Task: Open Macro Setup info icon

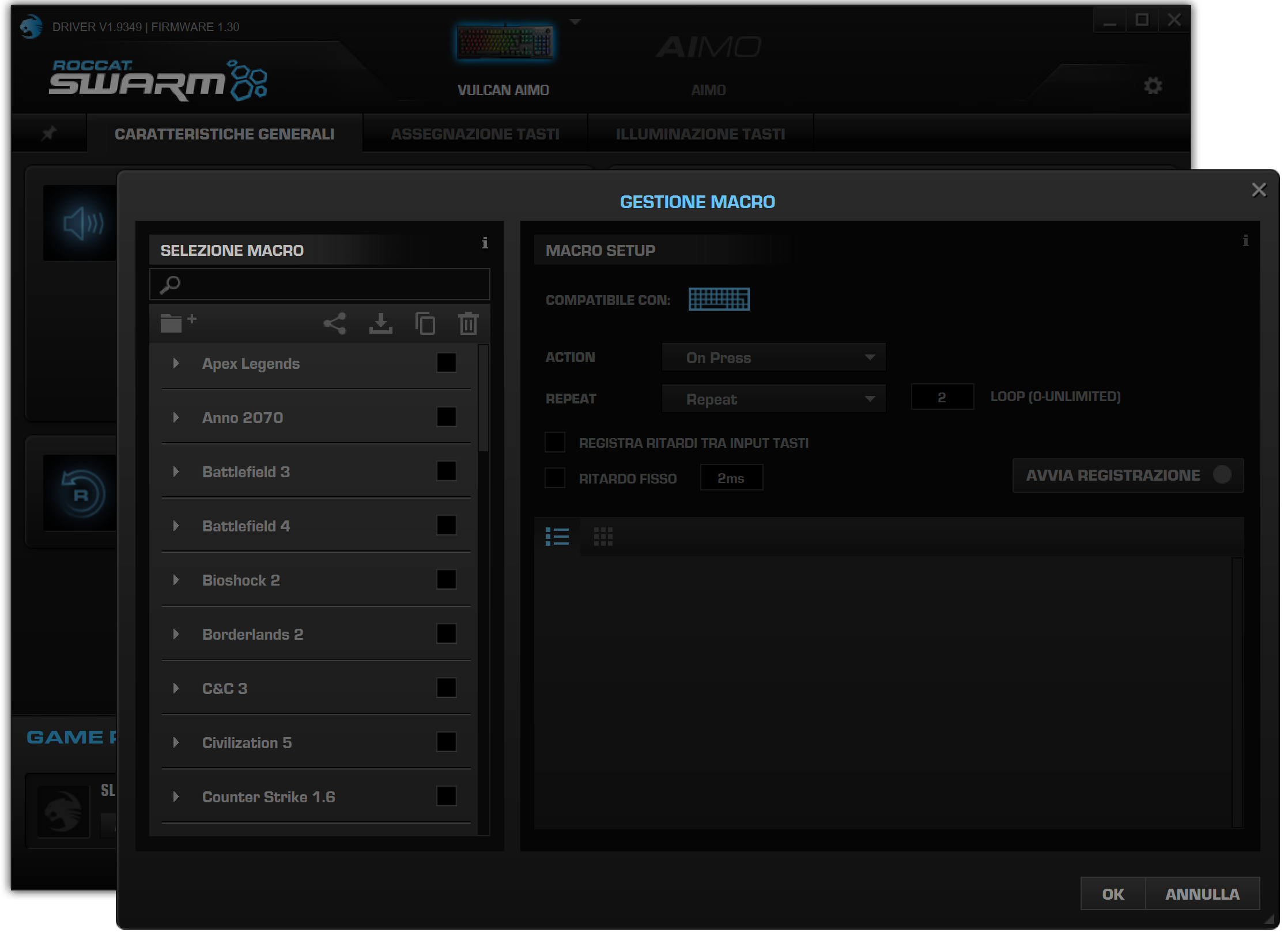Action: click(1246, 241)
